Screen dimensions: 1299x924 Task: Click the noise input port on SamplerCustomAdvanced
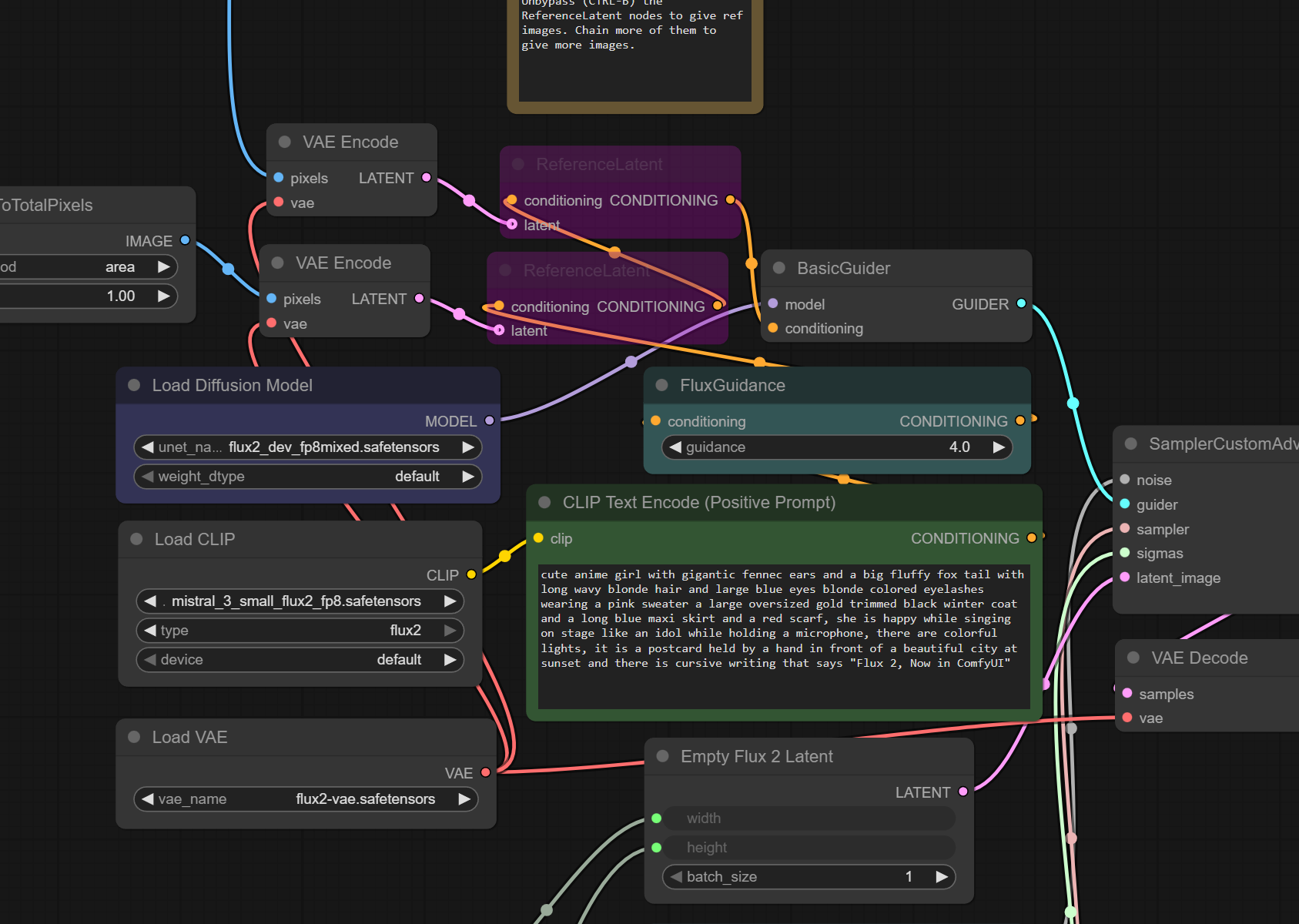[1125, 479]
